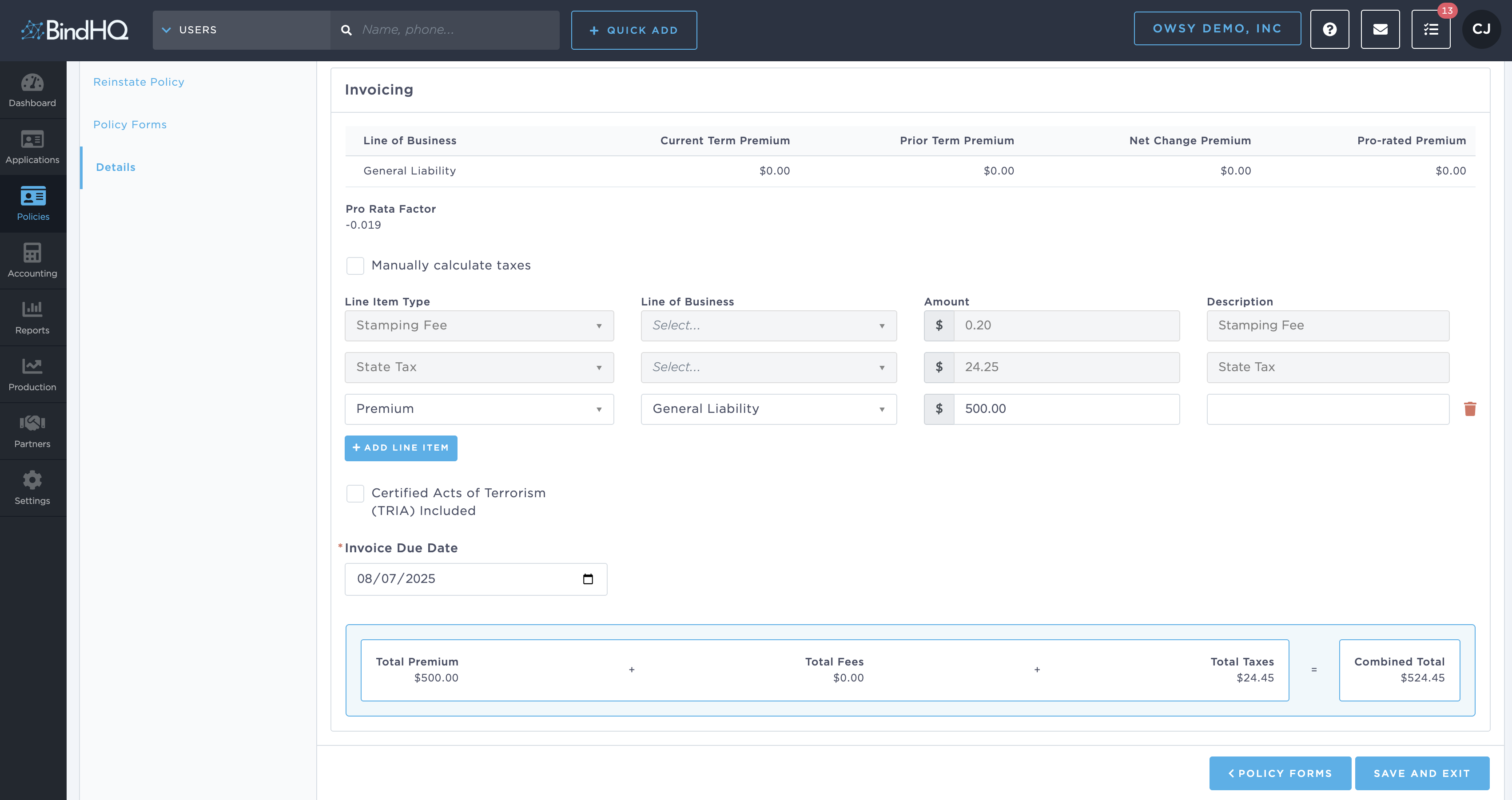Go to Accounting via calculator icon
The height and width of the screenshot is (800, 1512).
32,261
